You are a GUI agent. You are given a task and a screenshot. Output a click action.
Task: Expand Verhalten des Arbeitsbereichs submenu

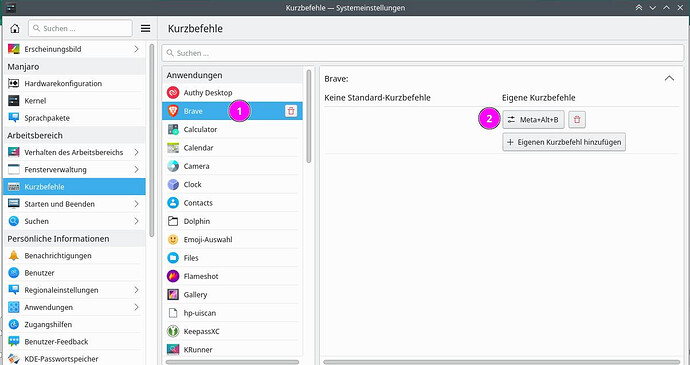pos(136,152)
